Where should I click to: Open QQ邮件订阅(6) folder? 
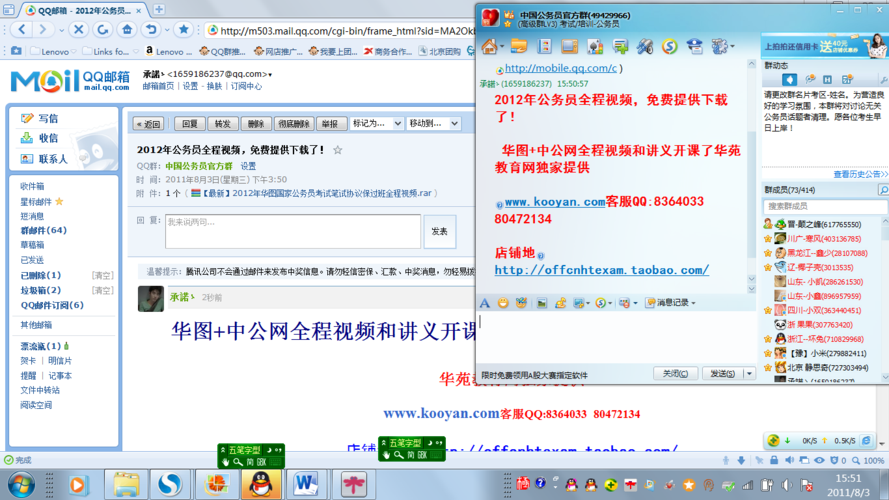coord(52,305)
